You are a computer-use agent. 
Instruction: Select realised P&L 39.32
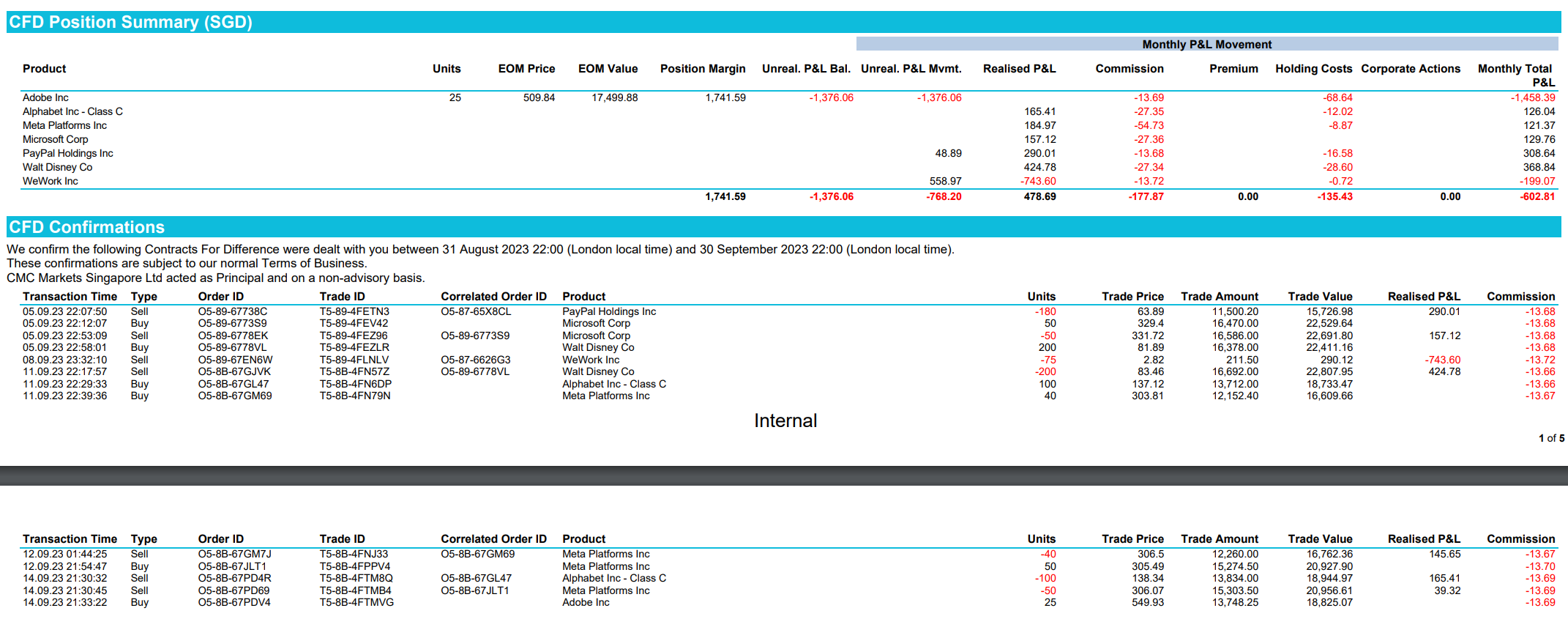1447,590
